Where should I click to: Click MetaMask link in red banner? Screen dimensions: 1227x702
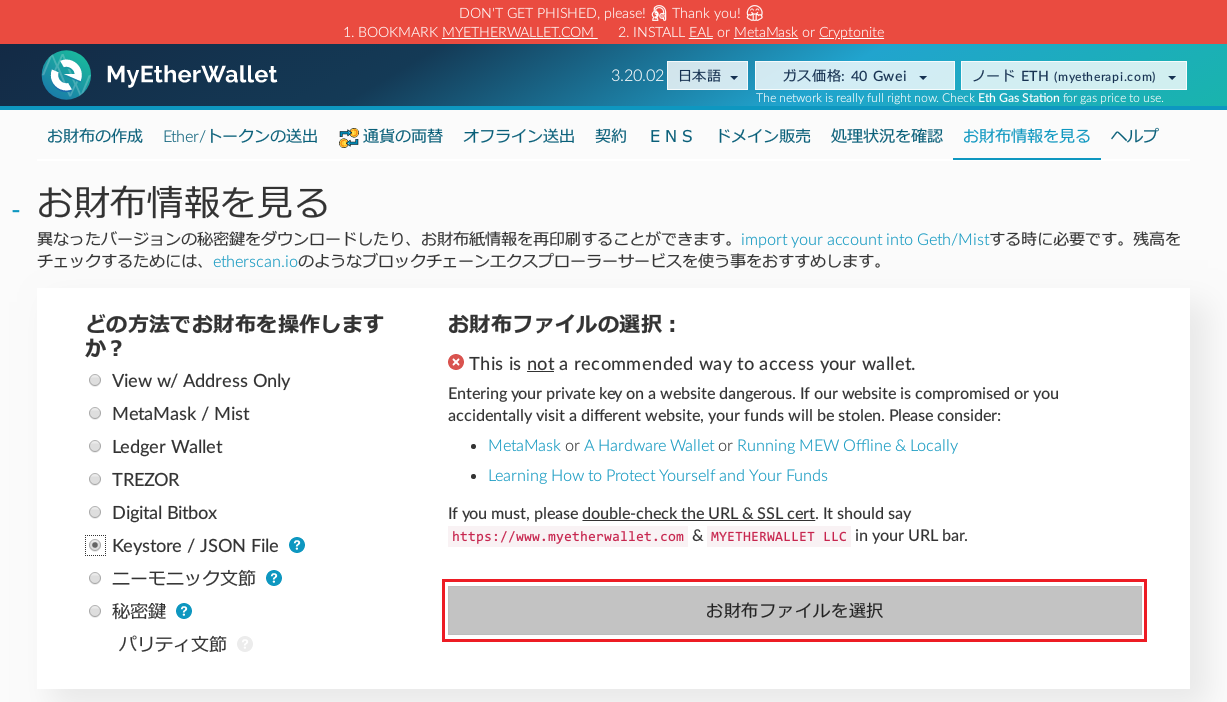[766, 32]
